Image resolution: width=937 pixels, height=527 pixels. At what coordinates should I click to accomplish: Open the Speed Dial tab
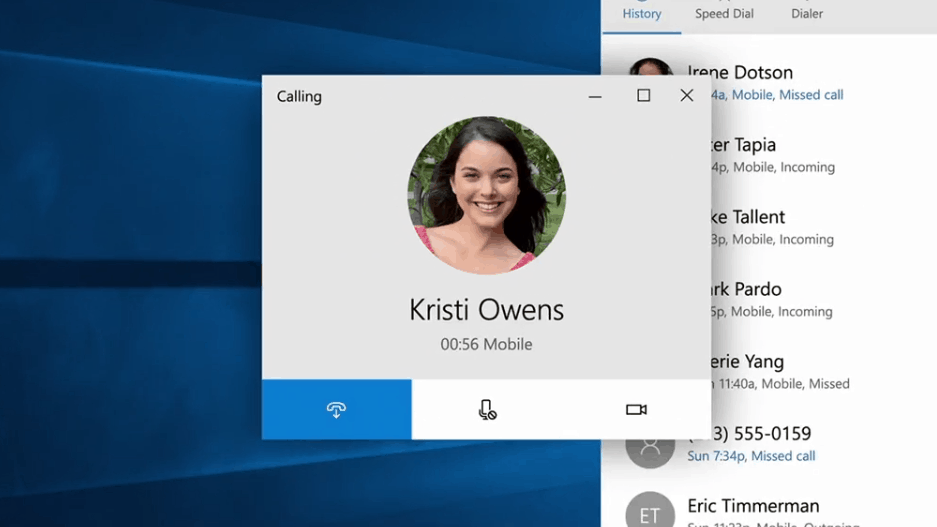point(724,14)
